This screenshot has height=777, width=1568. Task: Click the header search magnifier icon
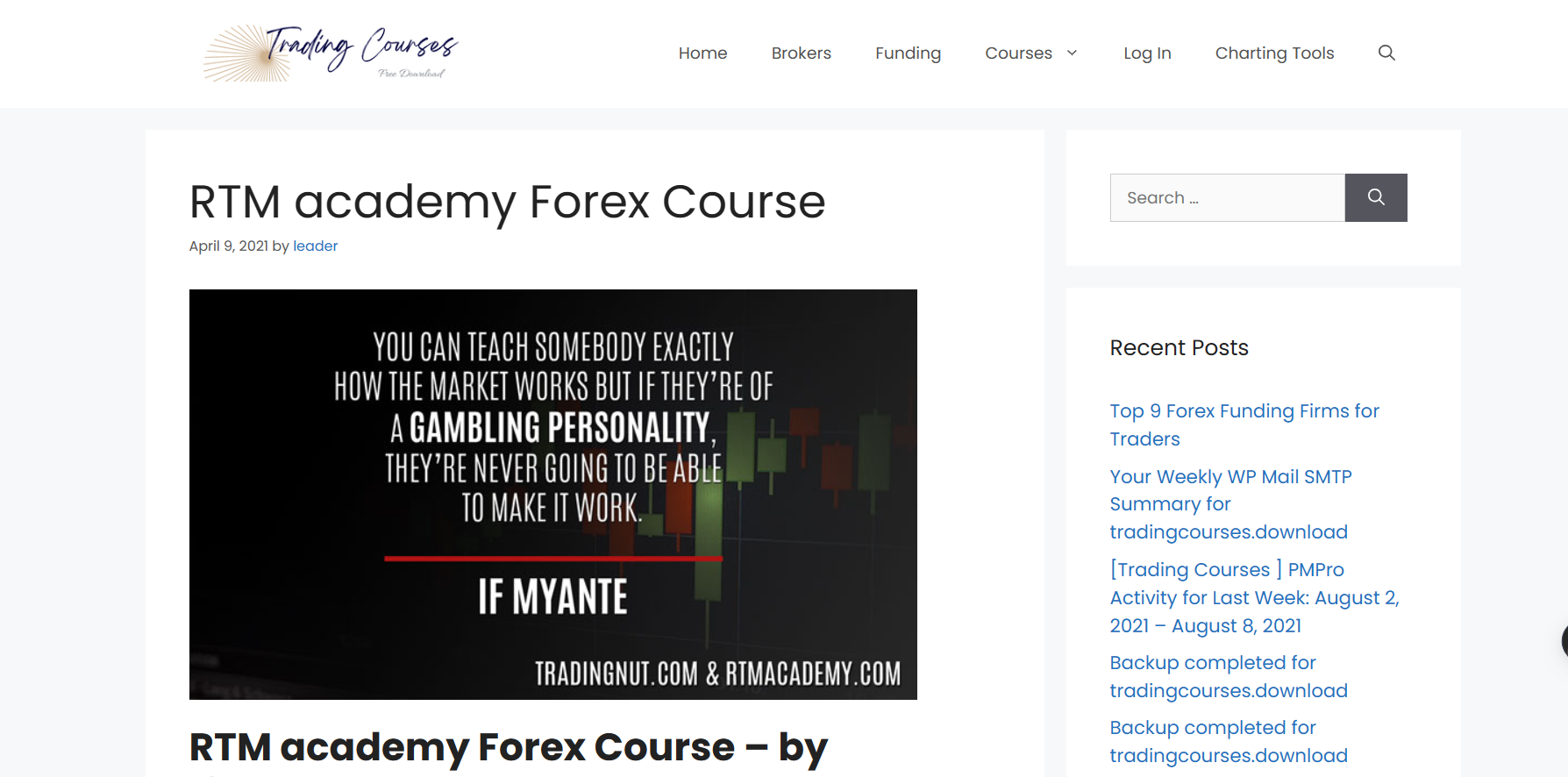[x=1386, y=53]
